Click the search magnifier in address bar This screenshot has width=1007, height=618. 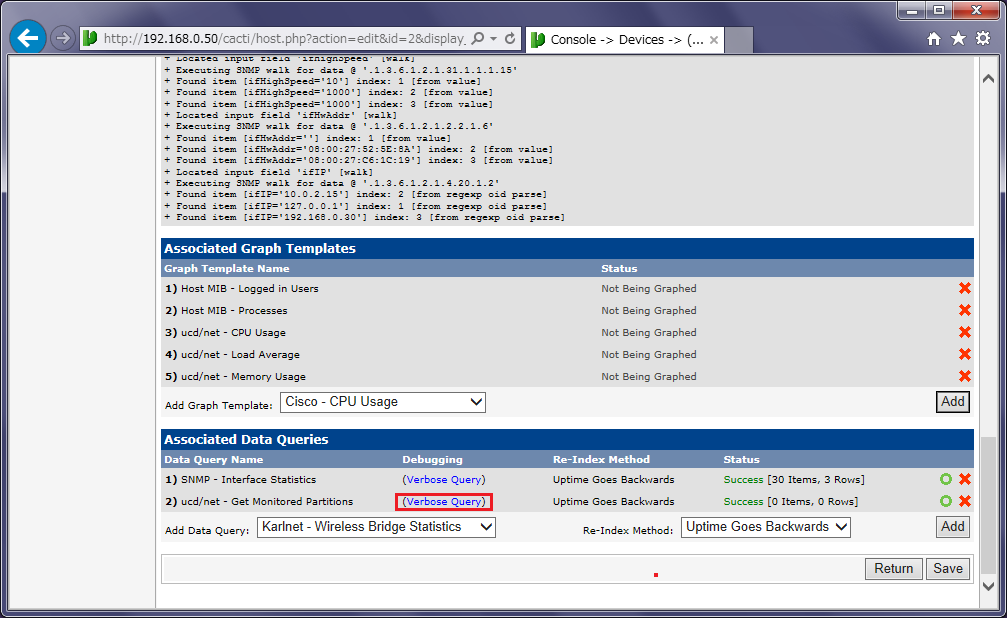click(478, 39)
